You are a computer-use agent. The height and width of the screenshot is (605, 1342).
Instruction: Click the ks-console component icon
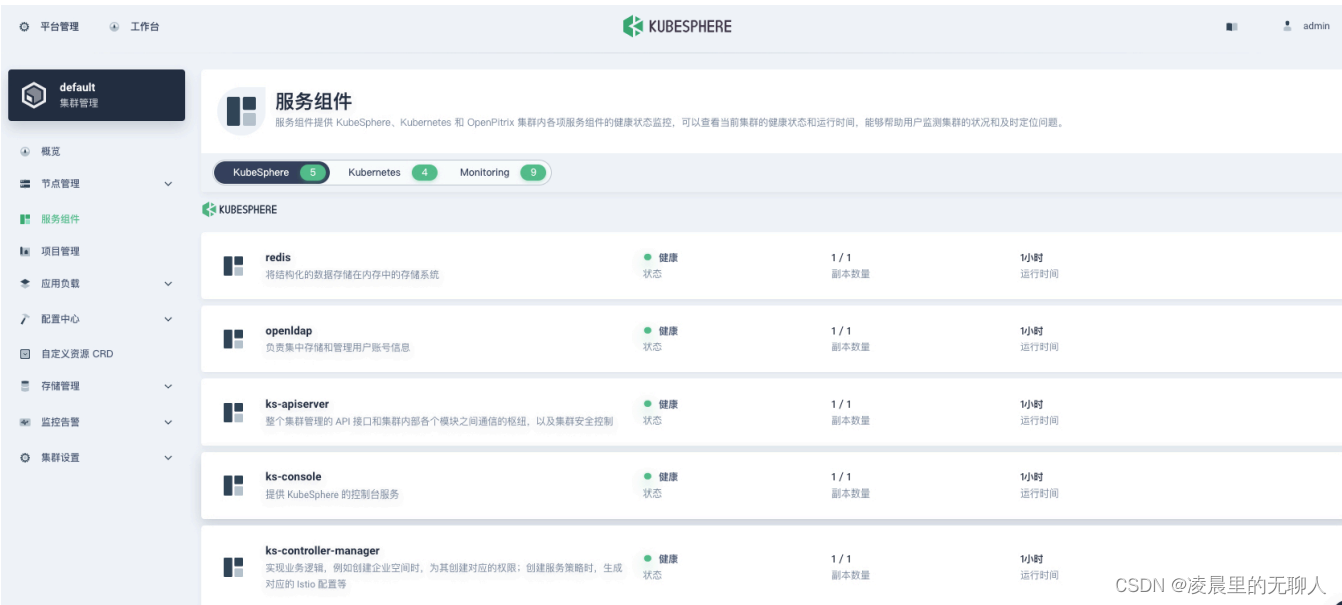pyautogui.click(x=233, y=486)
